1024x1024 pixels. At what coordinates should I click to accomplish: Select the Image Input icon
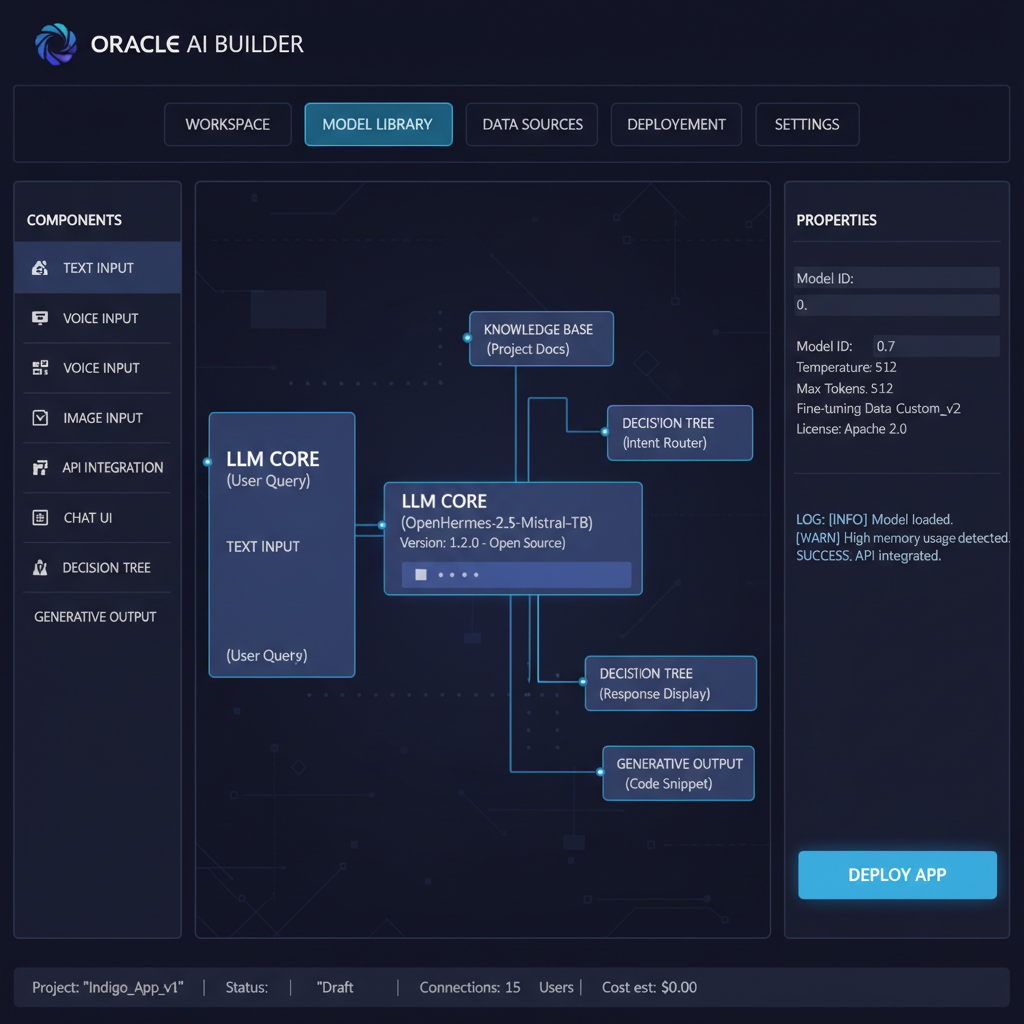tap(40, 418)
